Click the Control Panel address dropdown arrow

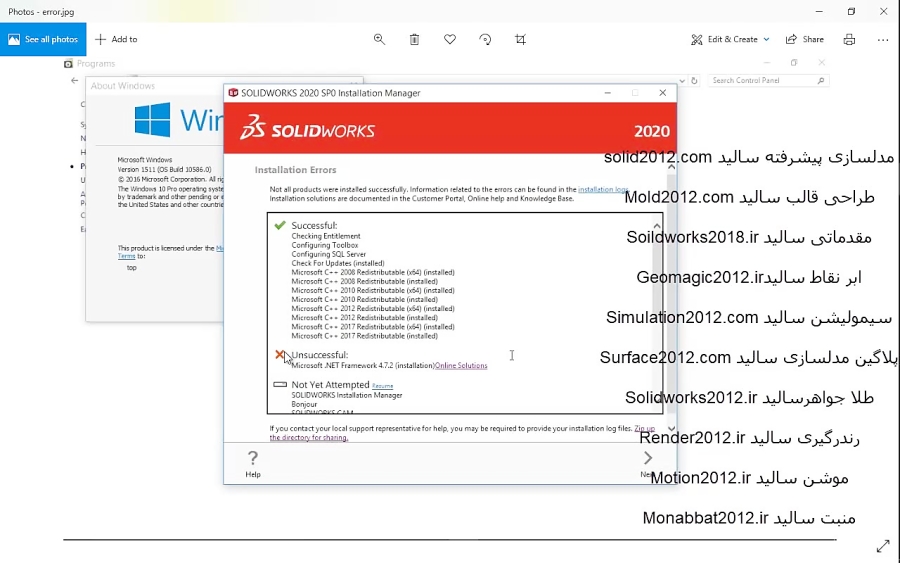[x=682, y=81]
